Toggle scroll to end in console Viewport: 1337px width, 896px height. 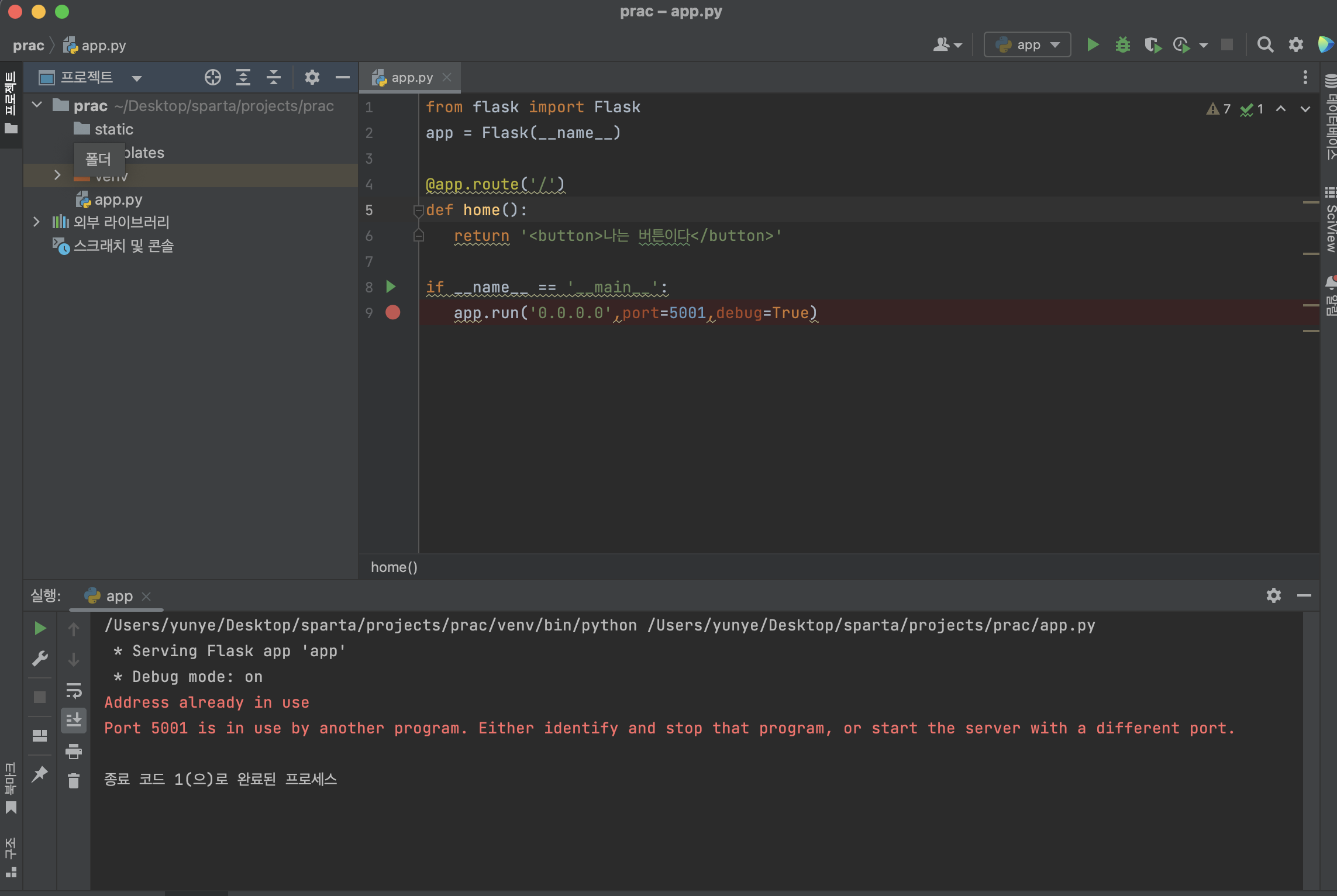(x=74, y=720)
